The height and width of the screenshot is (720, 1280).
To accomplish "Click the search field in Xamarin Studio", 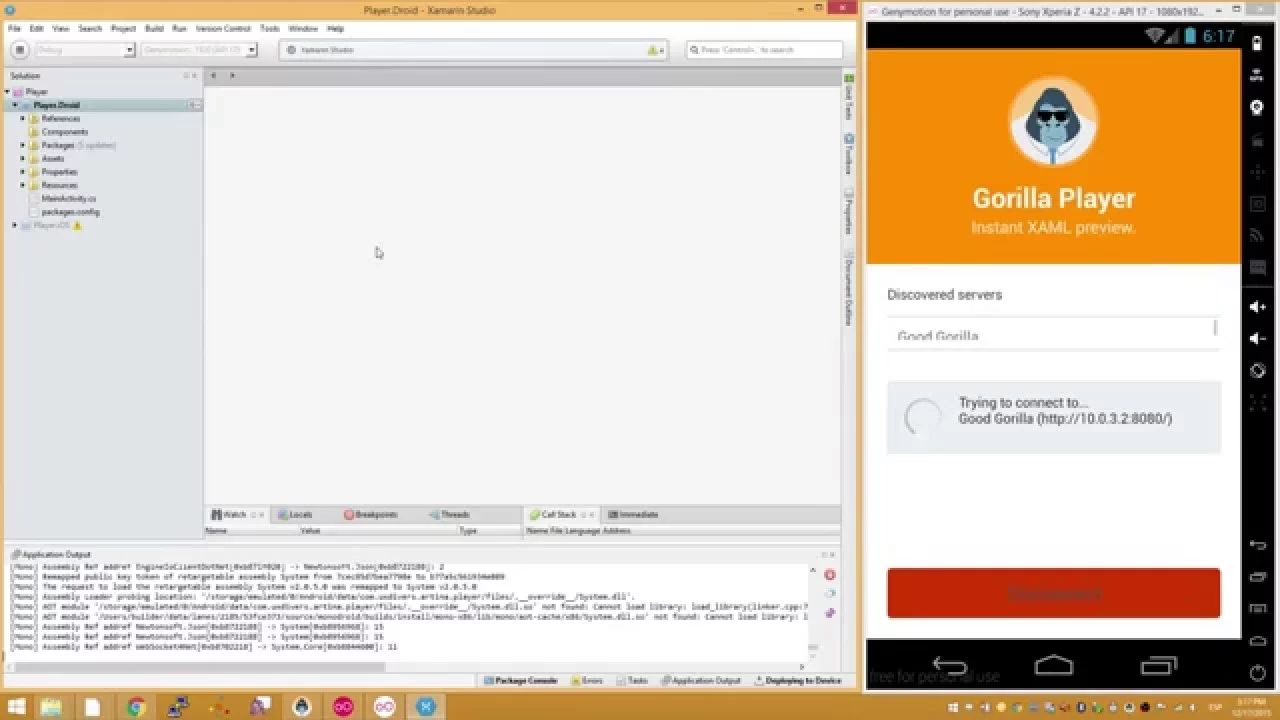I will (765, 49).
